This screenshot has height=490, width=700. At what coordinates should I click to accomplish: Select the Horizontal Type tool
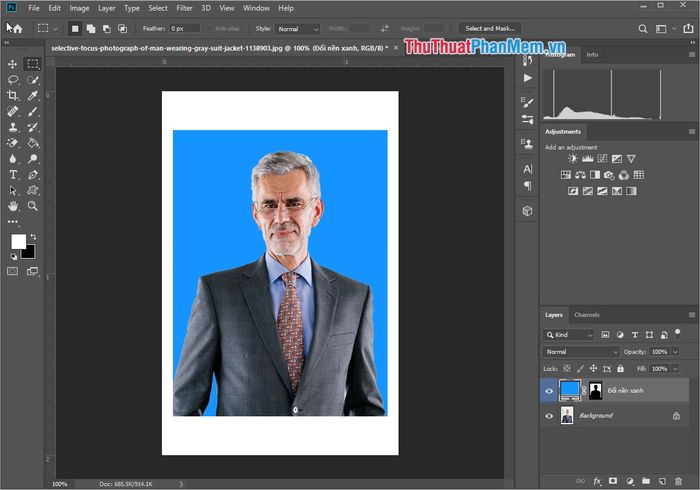click(x=12, y=174)
